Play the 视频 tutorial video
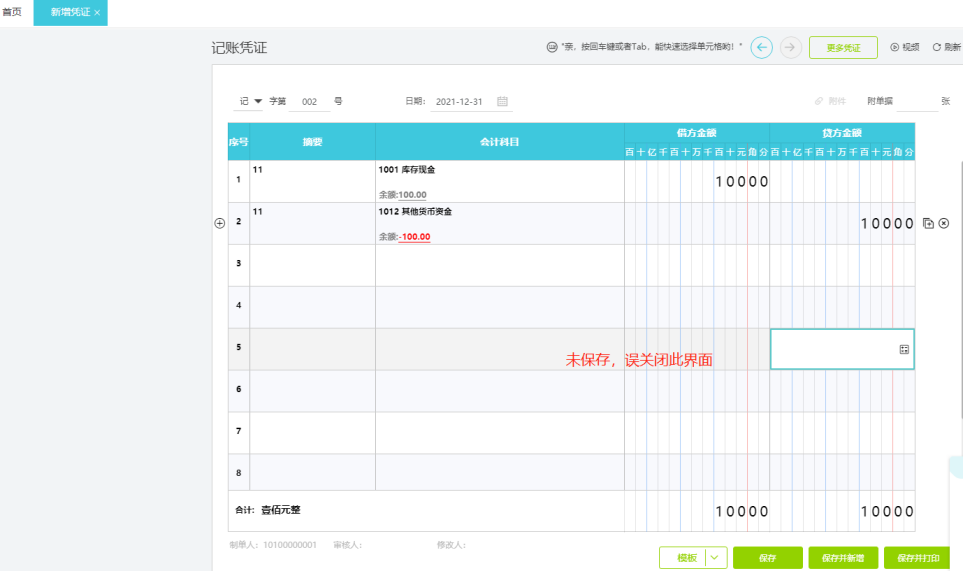Viewport: 964px width, 572px height. pos(905,47)
